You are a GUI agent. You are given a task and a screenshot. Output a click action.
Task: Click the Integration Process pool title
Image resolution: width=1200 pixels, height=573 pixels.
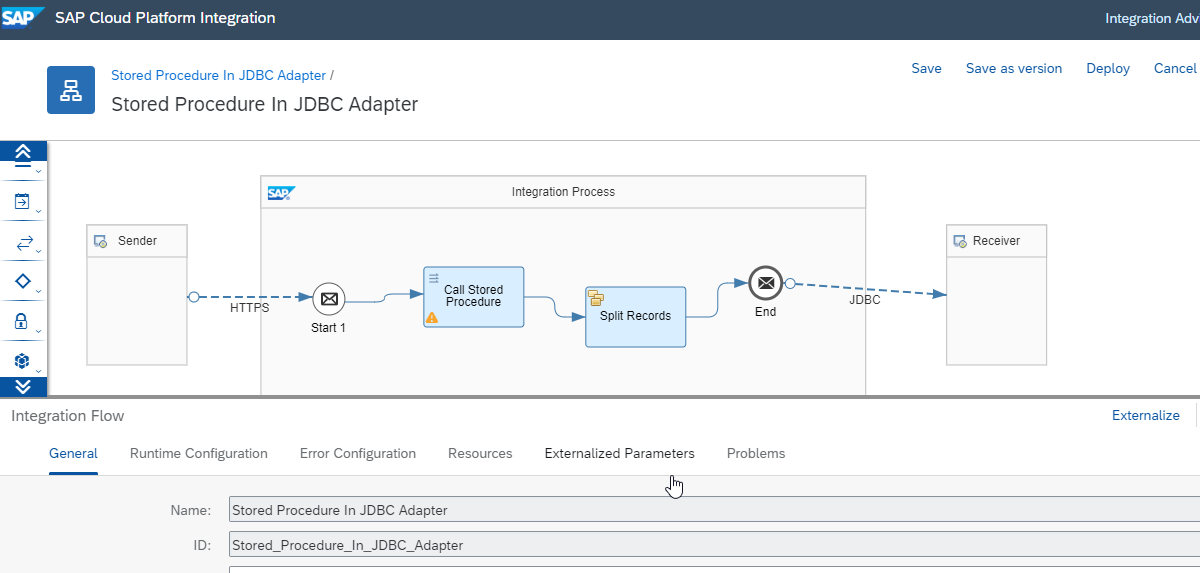coord(563,192)
